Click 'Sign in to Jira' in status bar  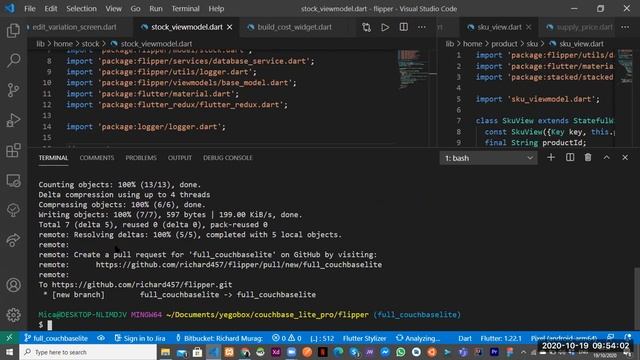pyautogui.click(x=140, y=338)
